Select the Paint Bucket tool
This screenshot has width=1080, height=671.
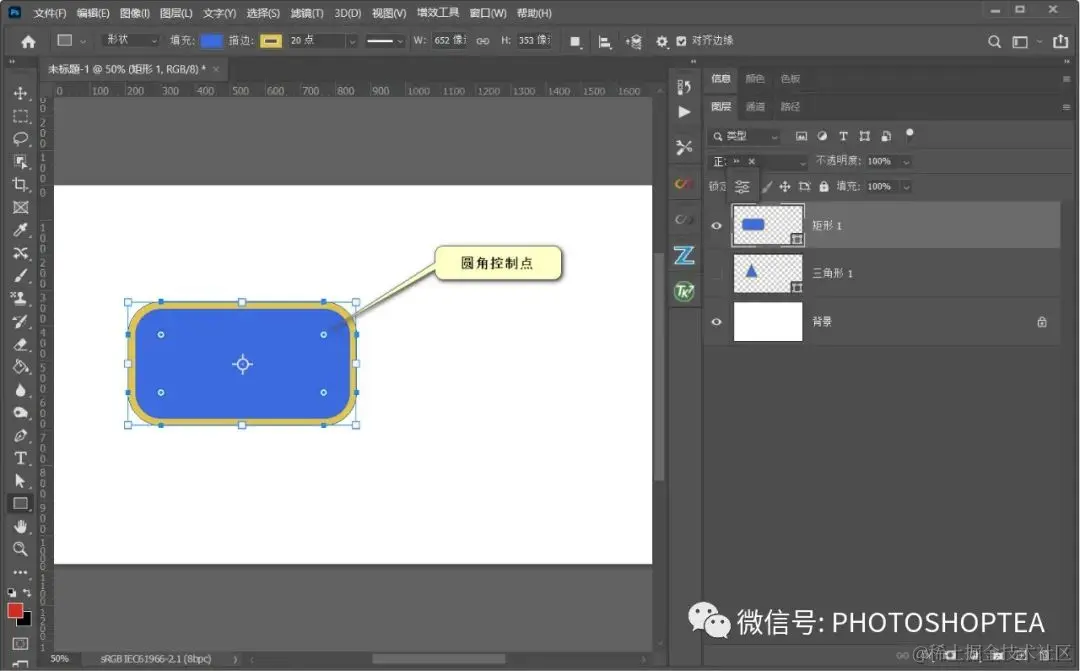(21, 367)
